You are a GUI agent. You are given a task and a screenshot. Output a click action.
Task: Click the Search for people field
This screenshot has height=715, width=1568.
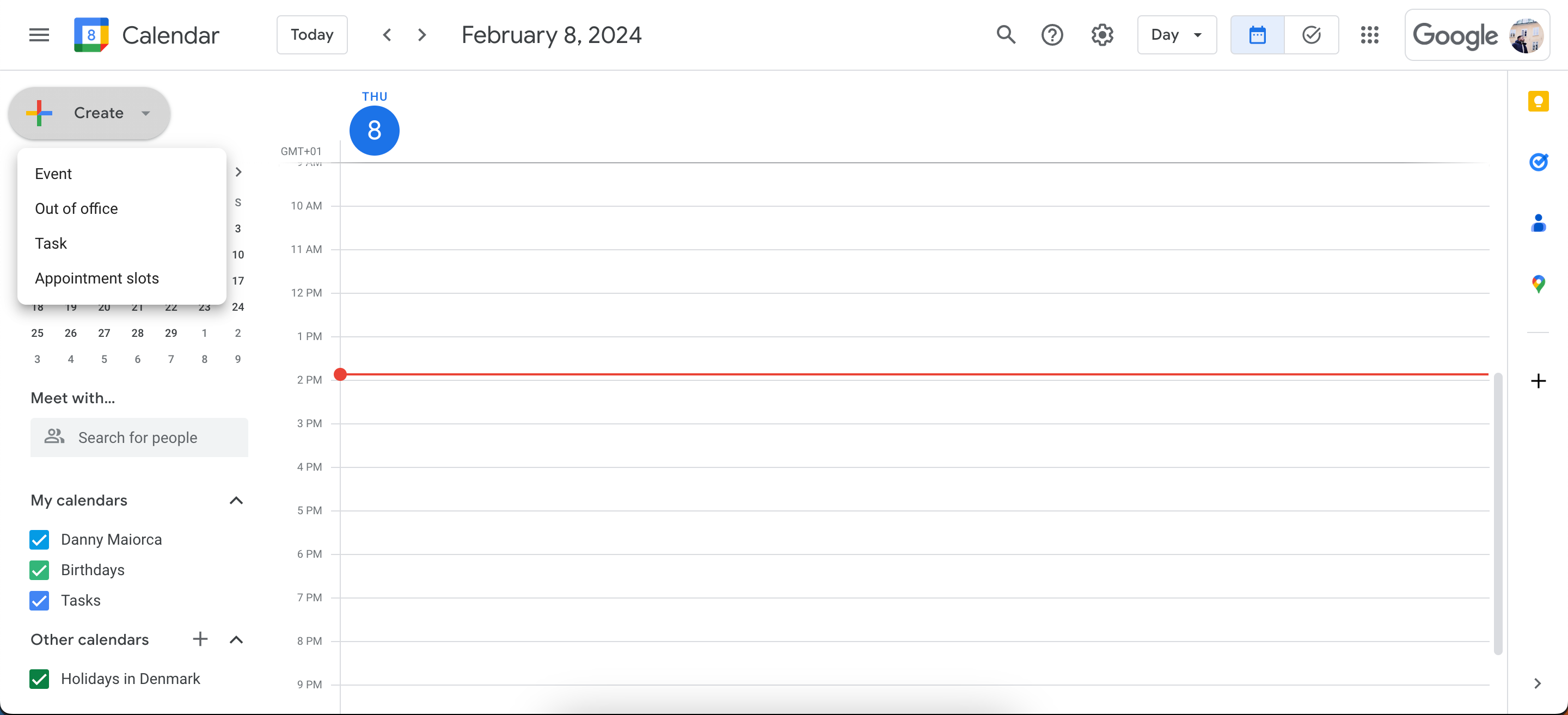pyautogui.click(x=139, y=437)
